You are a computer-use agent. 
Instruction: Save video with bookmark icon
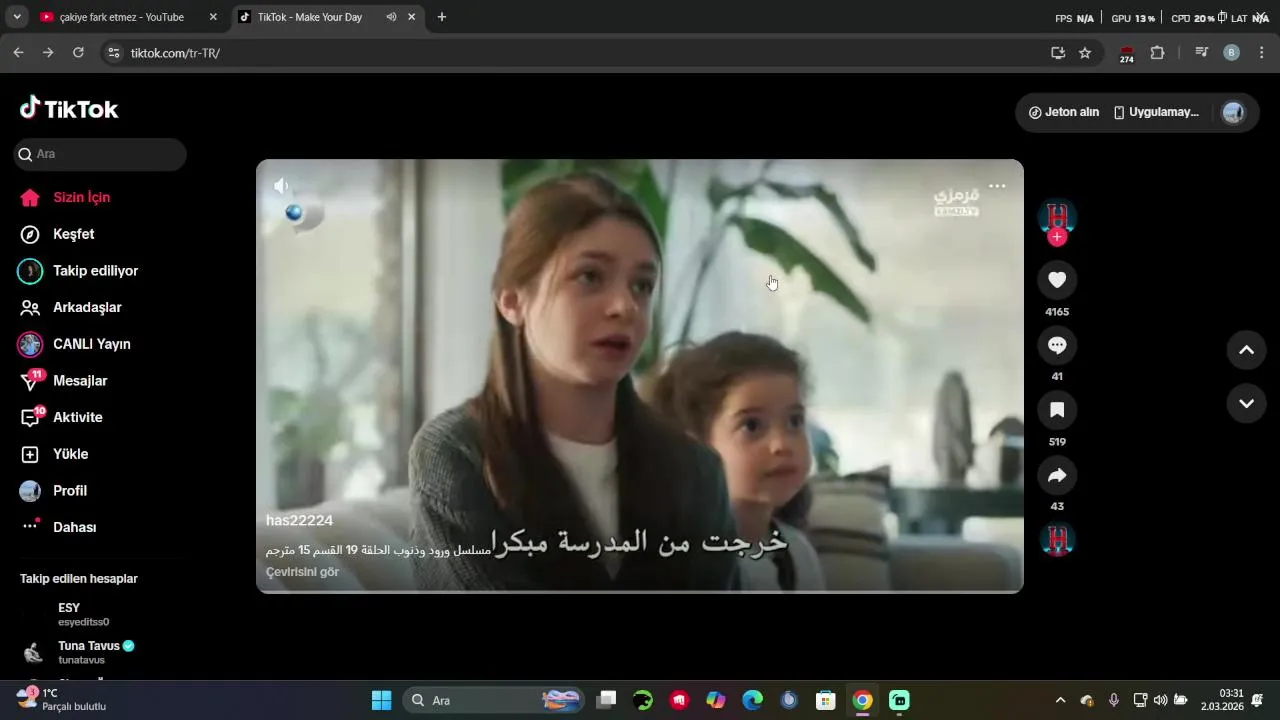(1057, 410)
